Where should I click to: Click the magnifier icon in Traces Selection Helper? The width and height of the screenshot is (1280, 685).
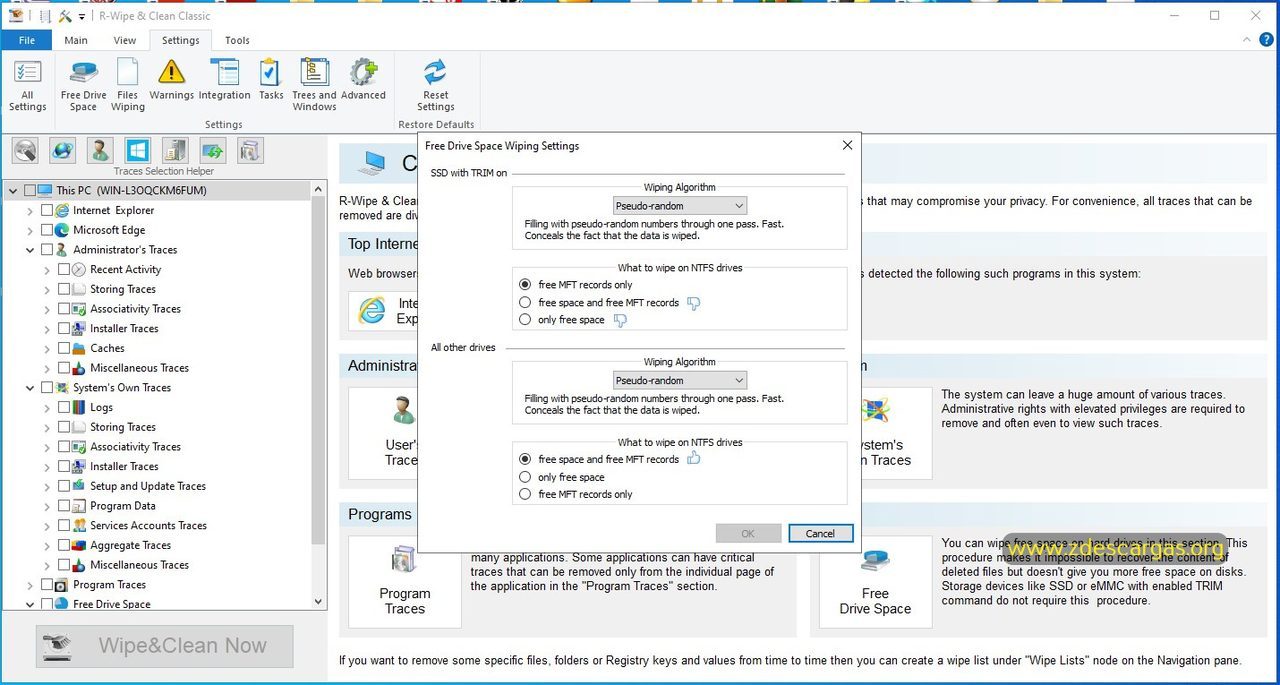coord(26,151)
